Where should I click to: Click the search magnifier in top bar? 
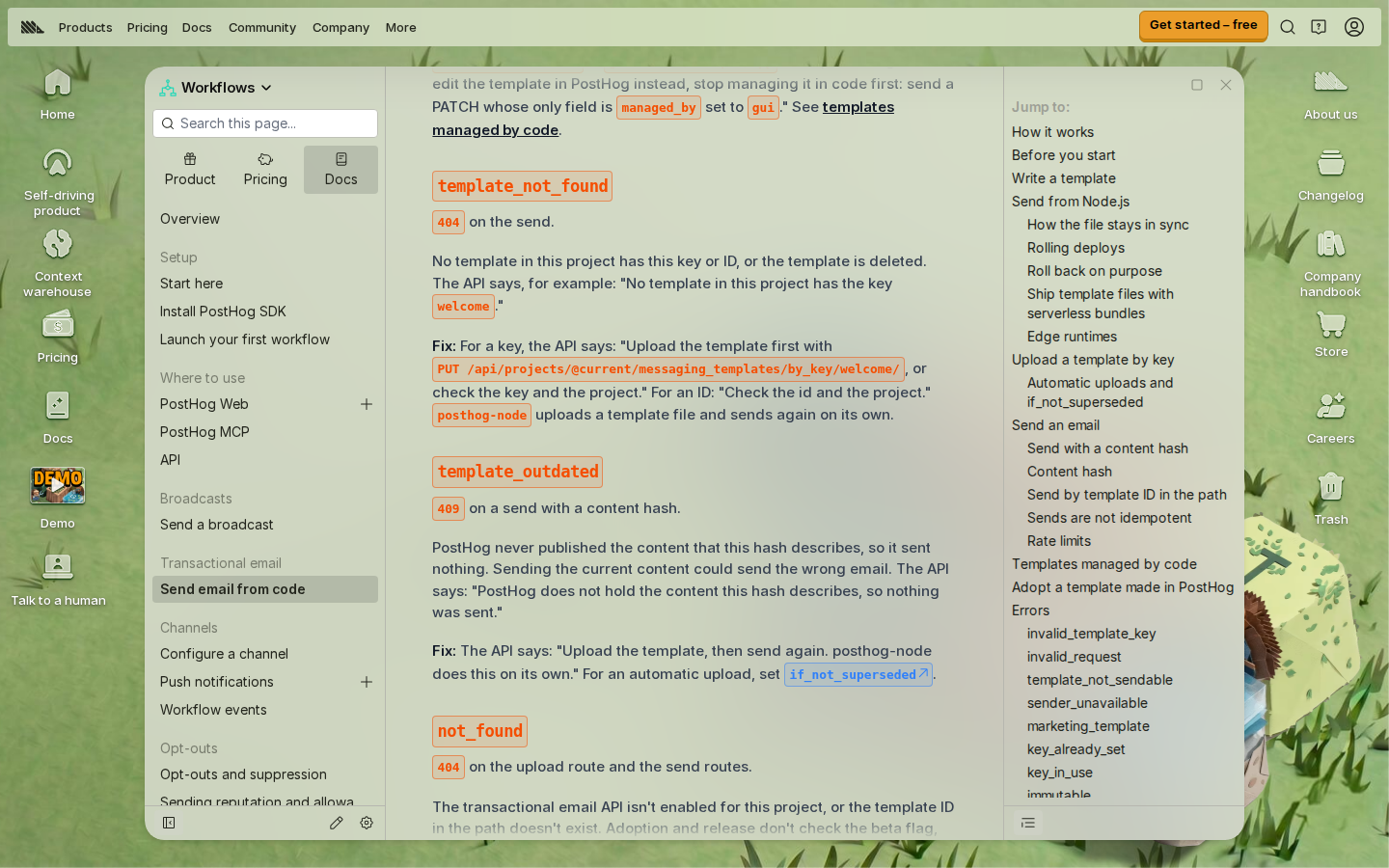(x=1288, y=27)
